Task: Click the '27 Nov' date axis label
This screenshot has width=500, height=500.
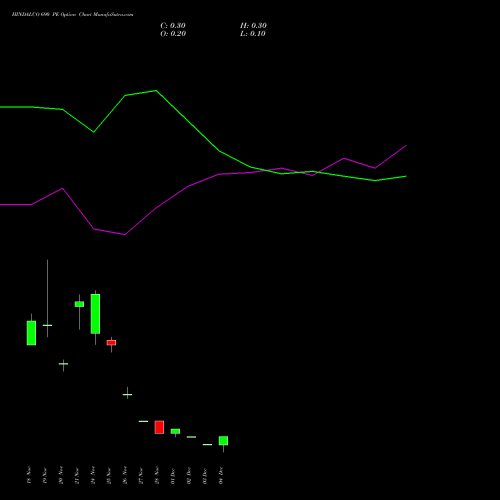Action: click(x=141, y=475)
